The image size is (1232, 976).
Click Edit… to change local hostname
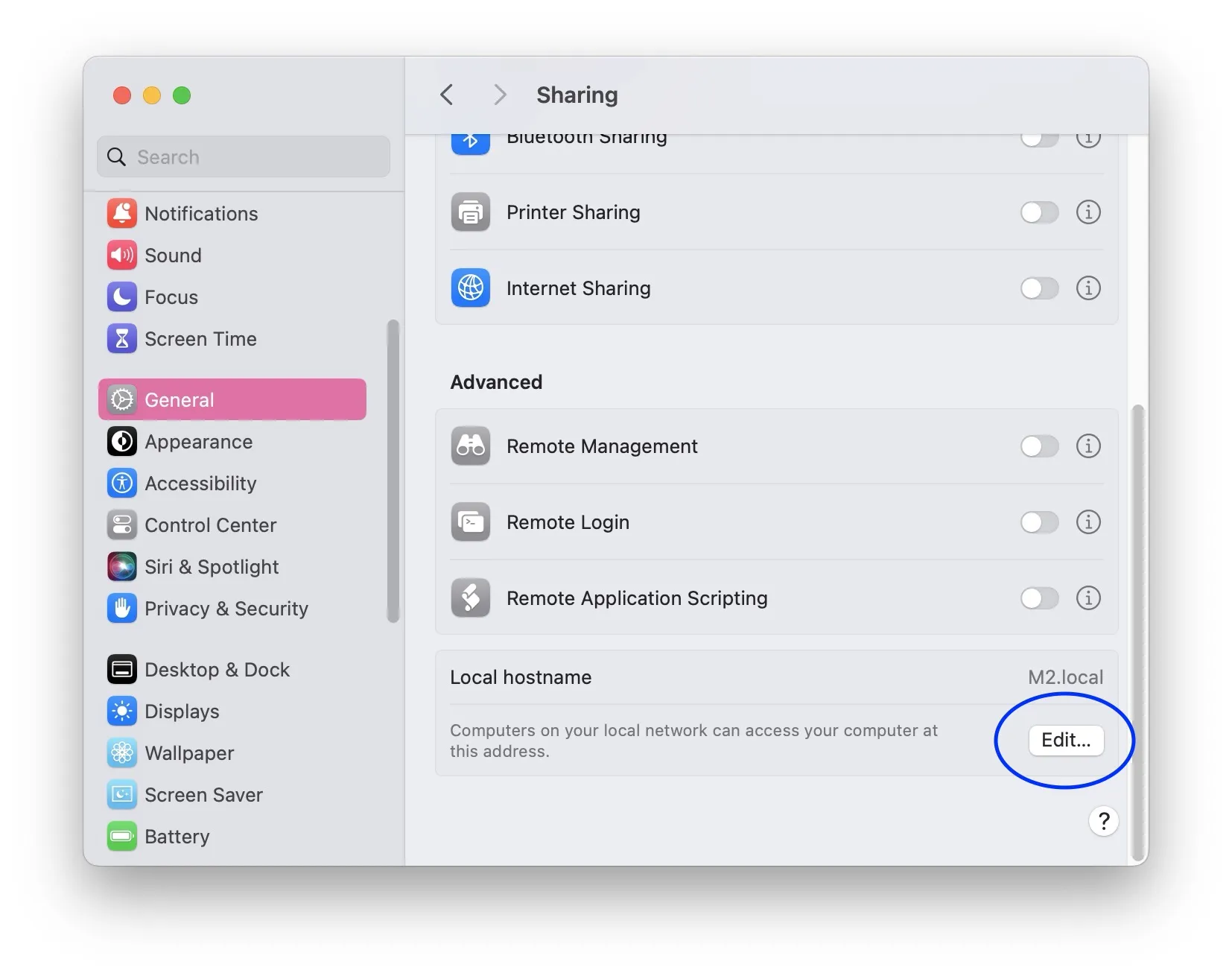pos(1066,741)
